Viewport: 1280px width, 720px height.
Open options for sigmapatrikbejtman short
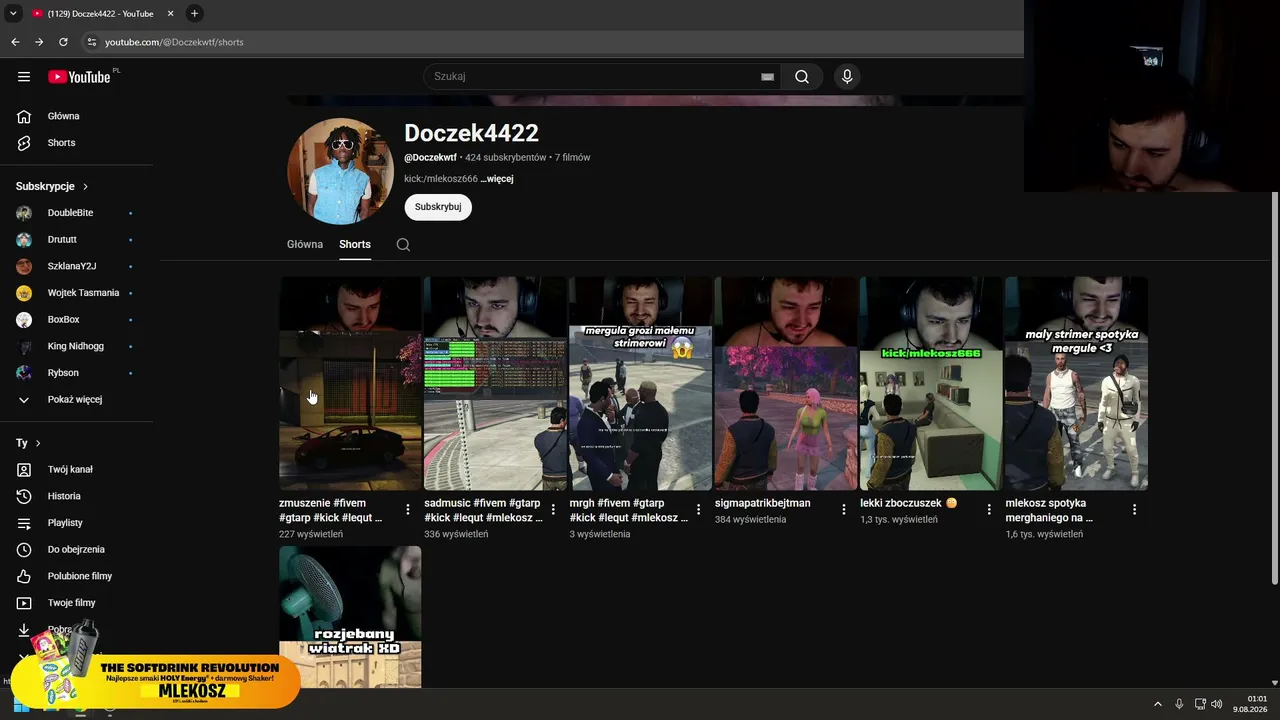(843, 510)
